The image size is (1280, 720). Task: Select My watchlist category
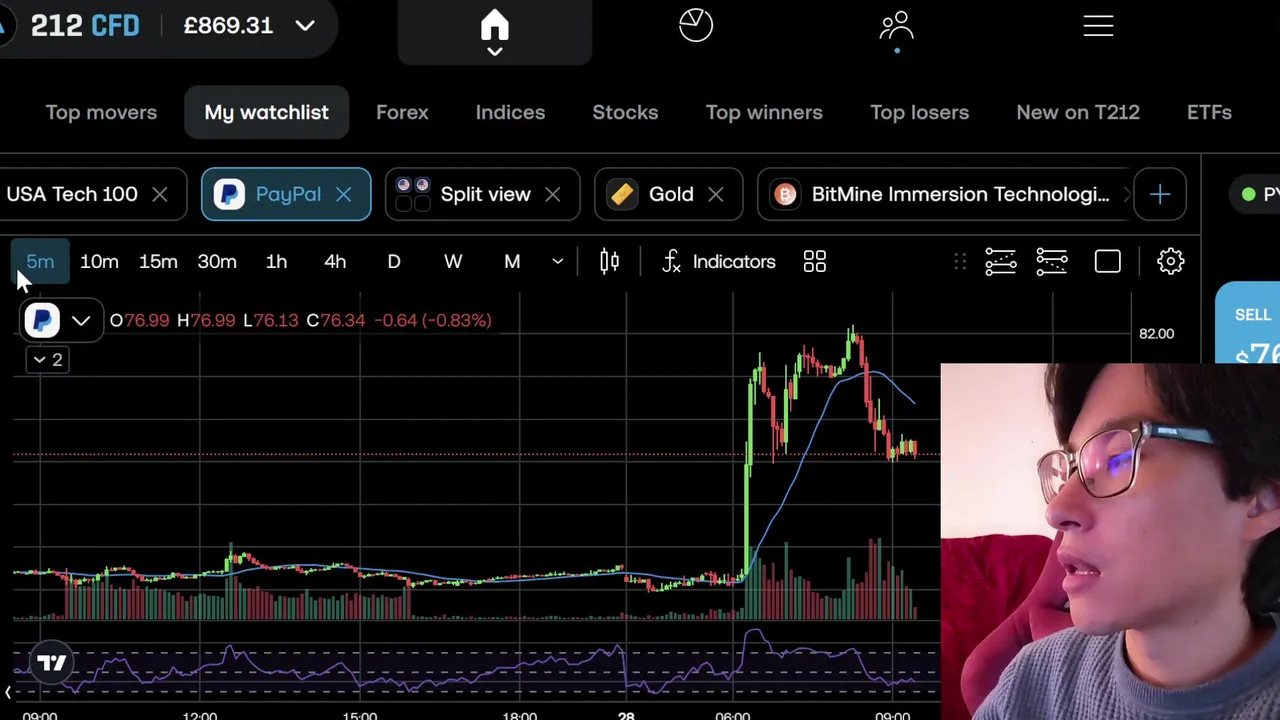tap(266, 112)
